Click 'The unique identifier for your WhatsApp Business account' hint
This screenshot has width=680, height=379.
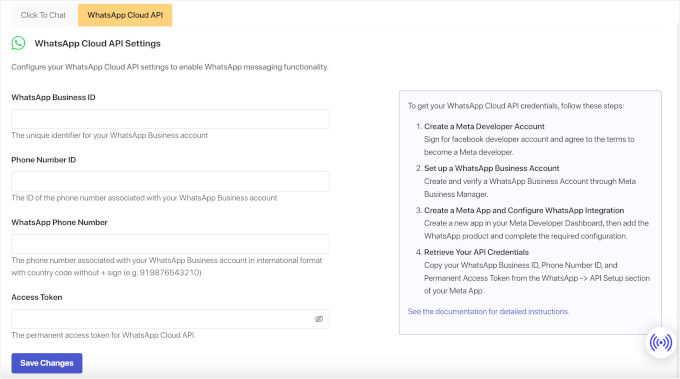tap(110, 135)
